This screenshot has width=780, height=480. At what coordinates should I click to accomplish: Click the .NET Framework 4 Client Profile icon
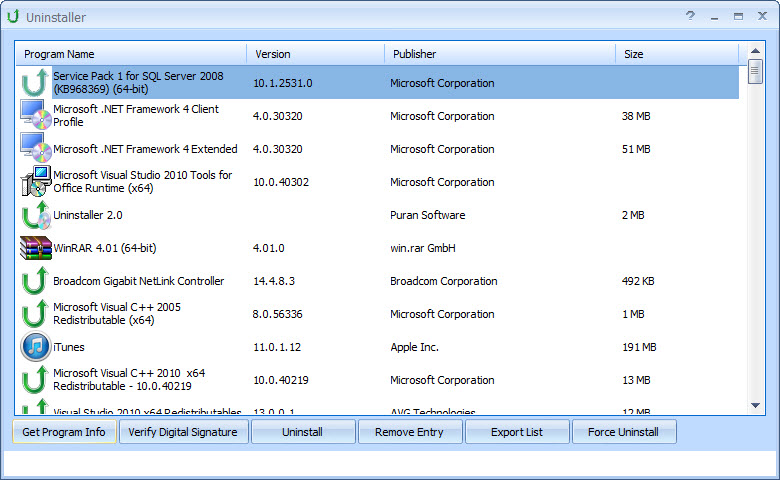(x=35, y=115)
